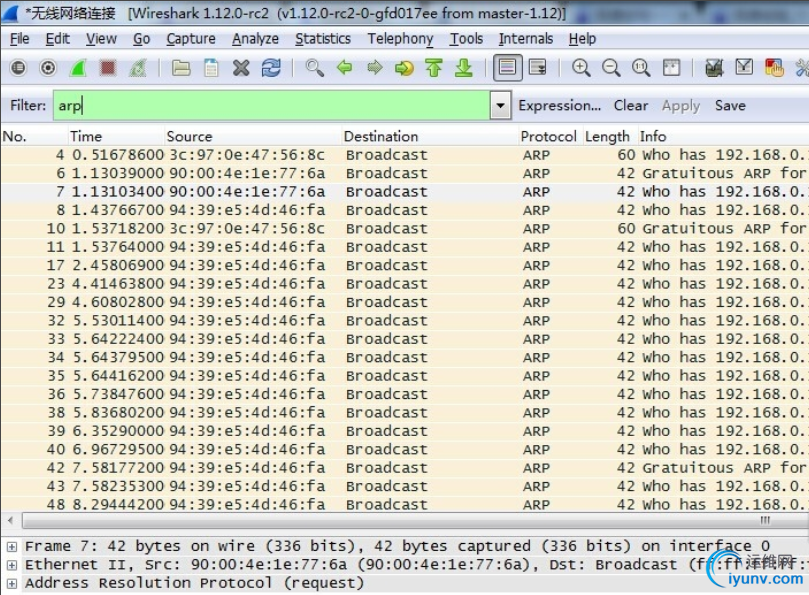The width and height of the screenshot is (809, 595).
Task: Restart the current capture
Action: pos(138,68)
